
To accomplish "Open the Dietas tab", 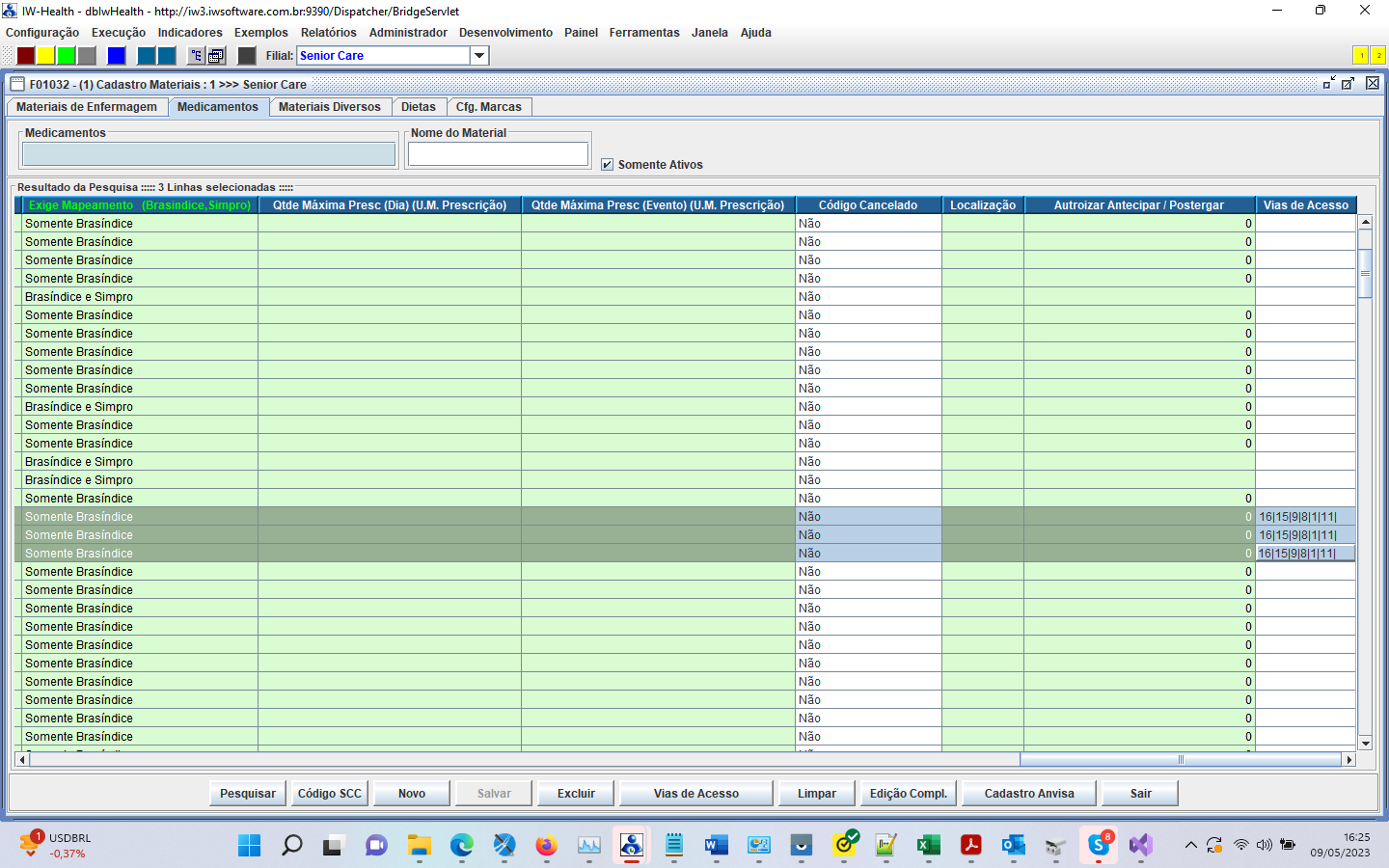I will (x=419, y=107).
